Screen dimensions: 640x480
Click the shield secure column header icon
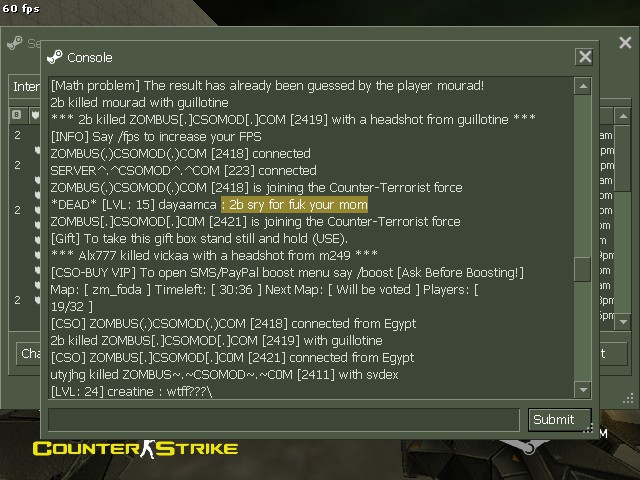click(36, 115)
